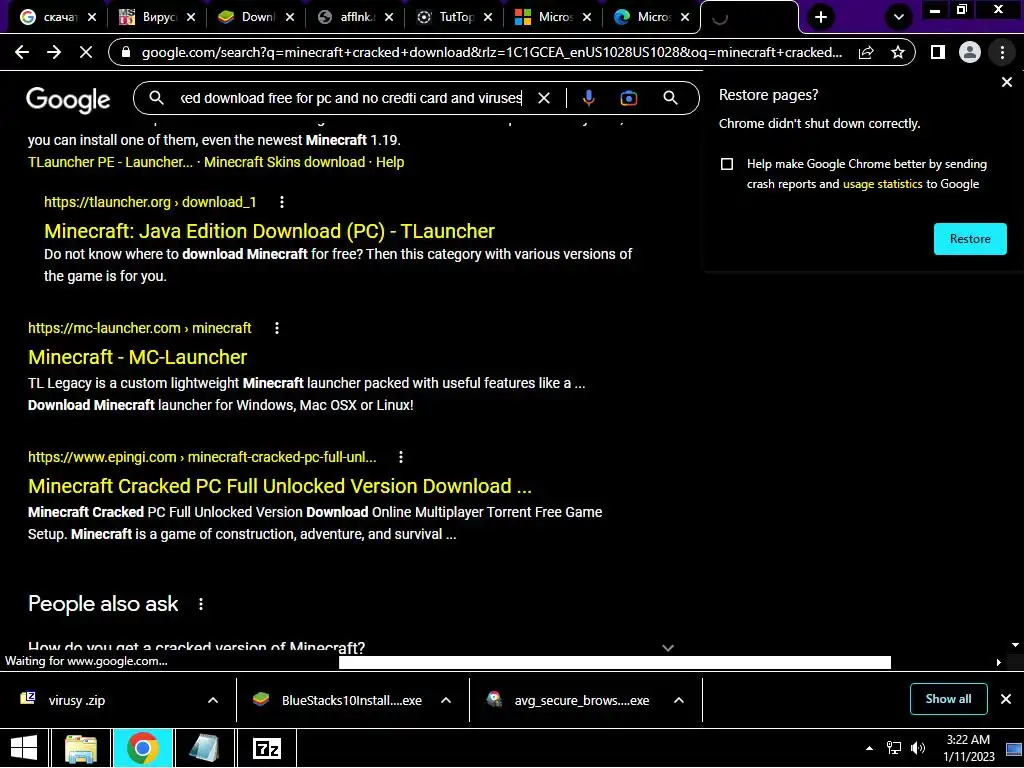Show hidden system tray icons
Screen dimensions: 1024x768
(869, 748)
